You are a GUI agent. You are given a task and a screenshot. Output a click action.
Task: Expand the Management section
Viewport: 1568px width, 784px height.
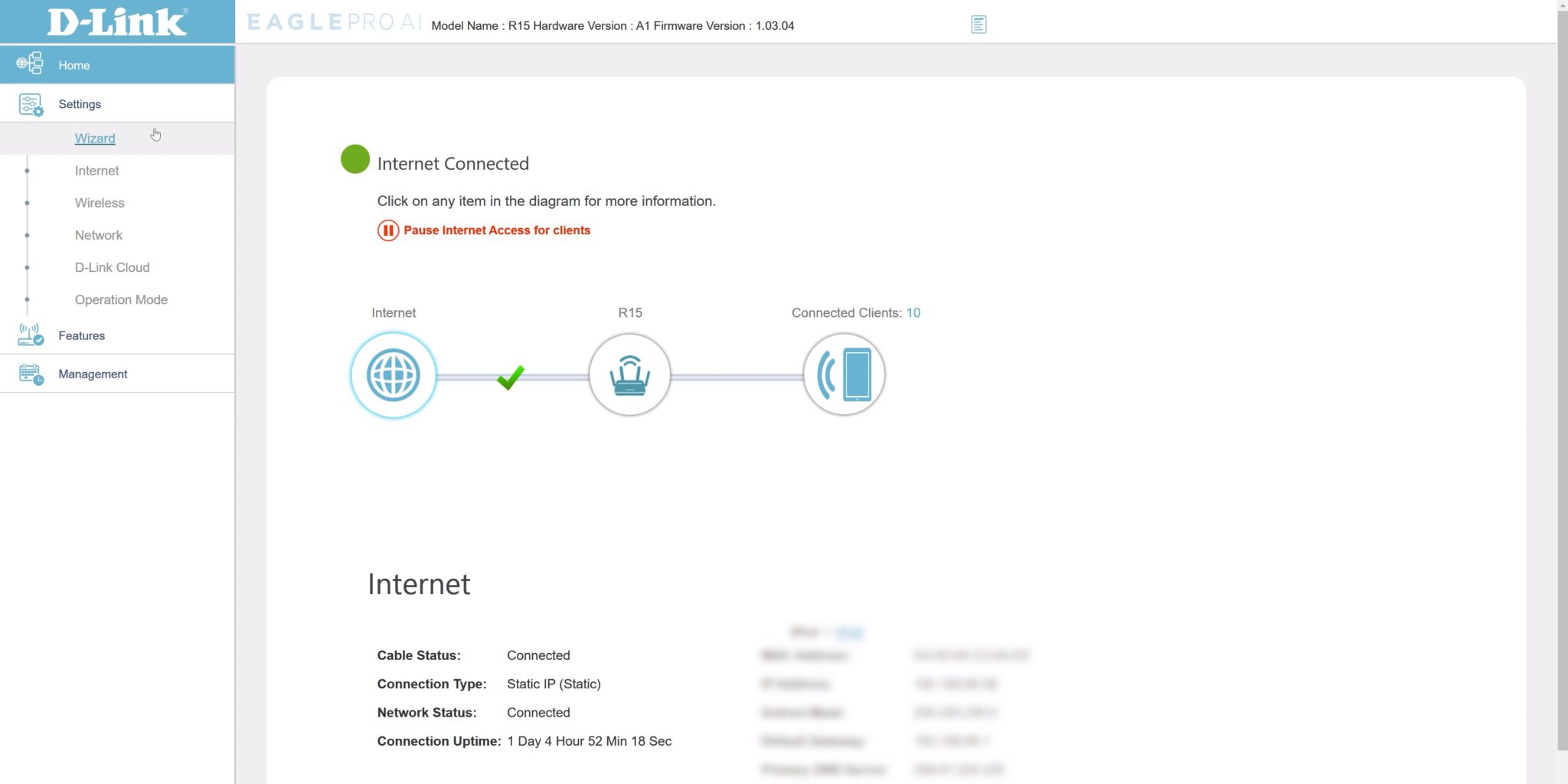click(x=92, y=374)
